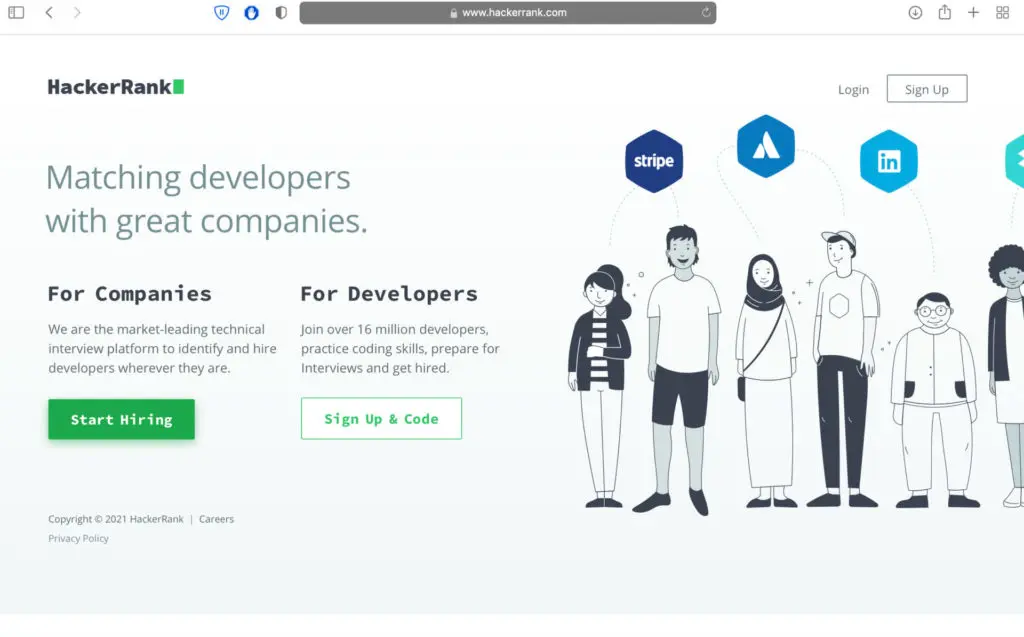Select the LinkedIn company icon
Viewport: 1024px width, 637px height.
pos(888,159)
